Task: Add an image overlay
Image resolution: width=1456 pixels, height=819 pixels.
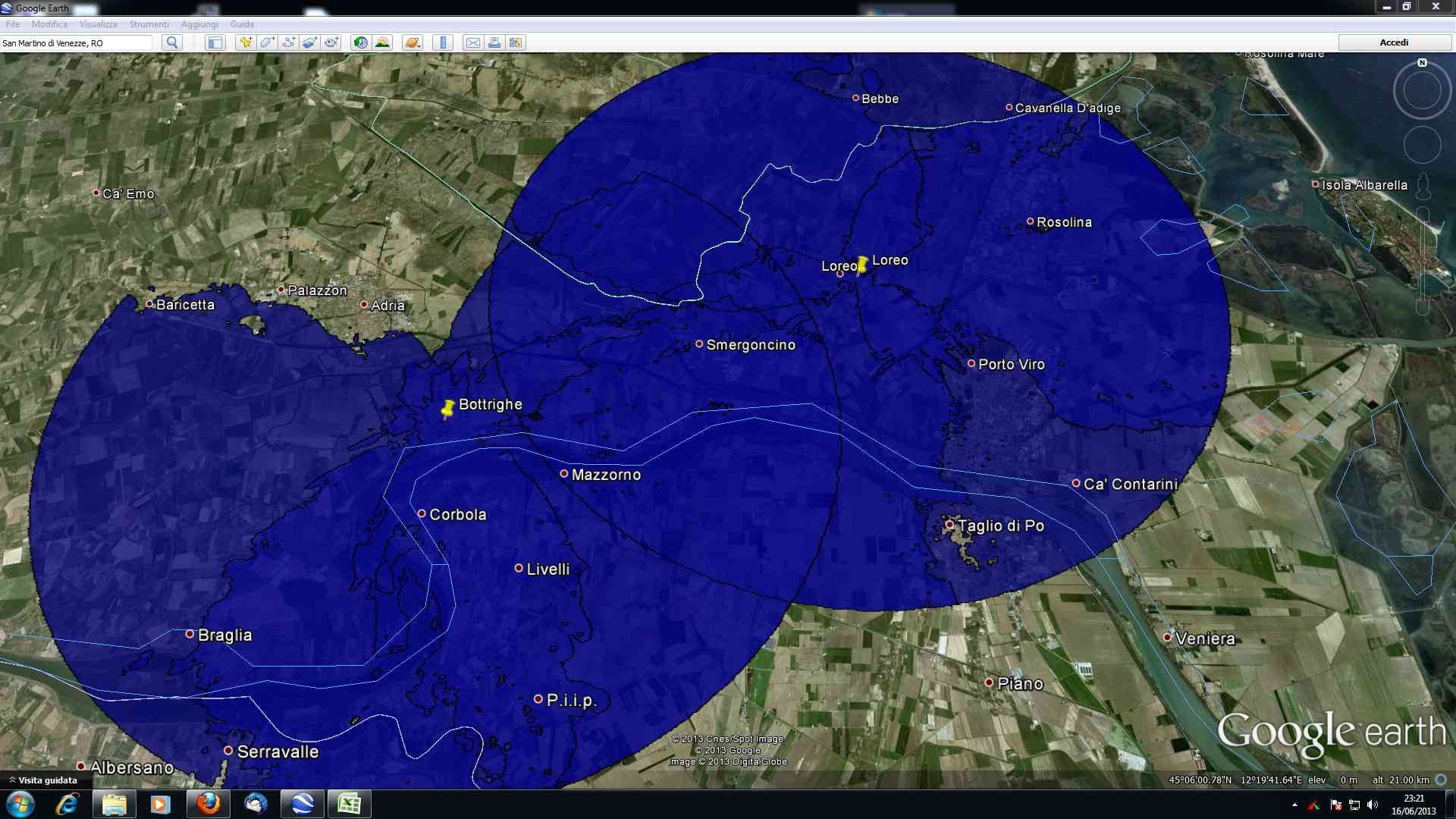Action: coord(310,42)
